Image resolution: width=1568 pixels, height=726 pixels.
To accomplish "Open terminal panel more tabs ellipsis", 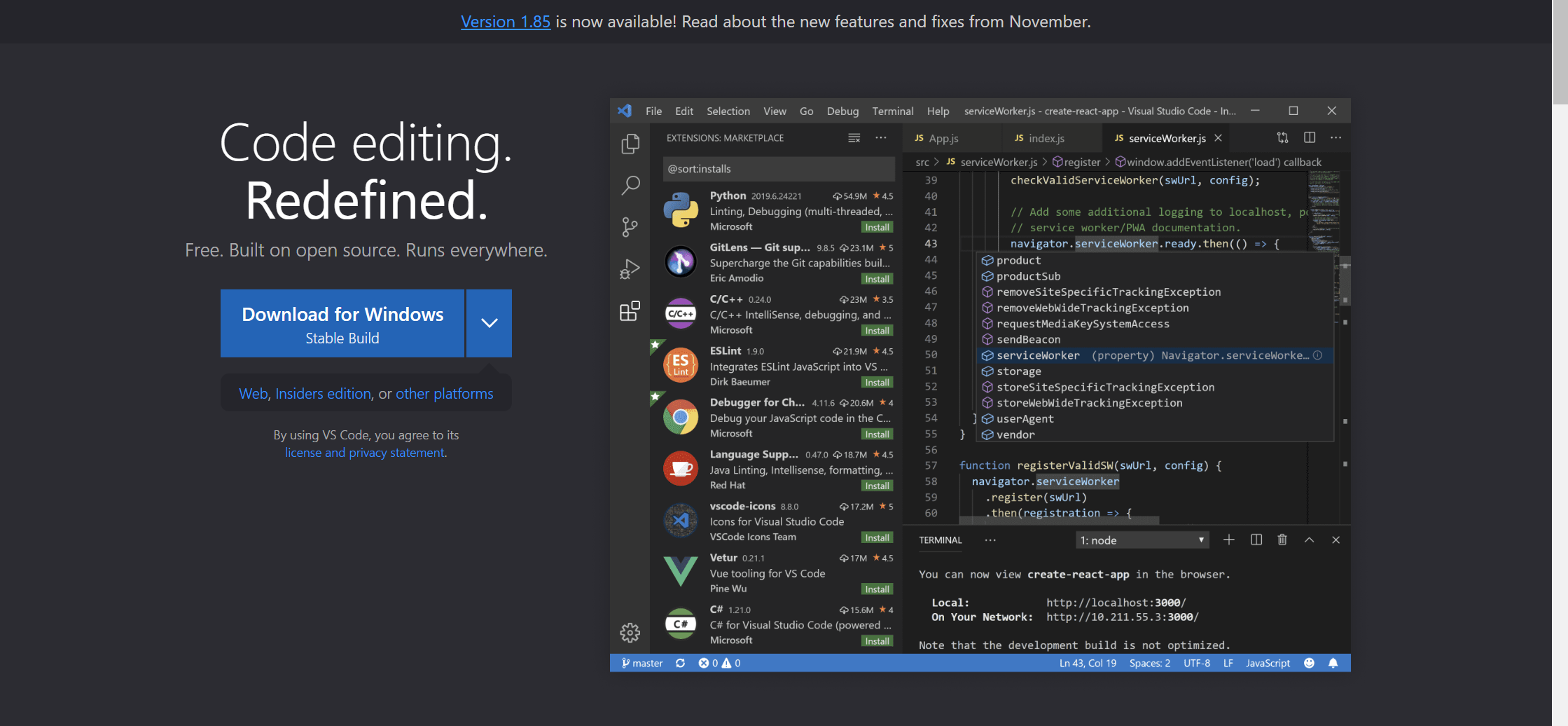I will coord(990,540).
